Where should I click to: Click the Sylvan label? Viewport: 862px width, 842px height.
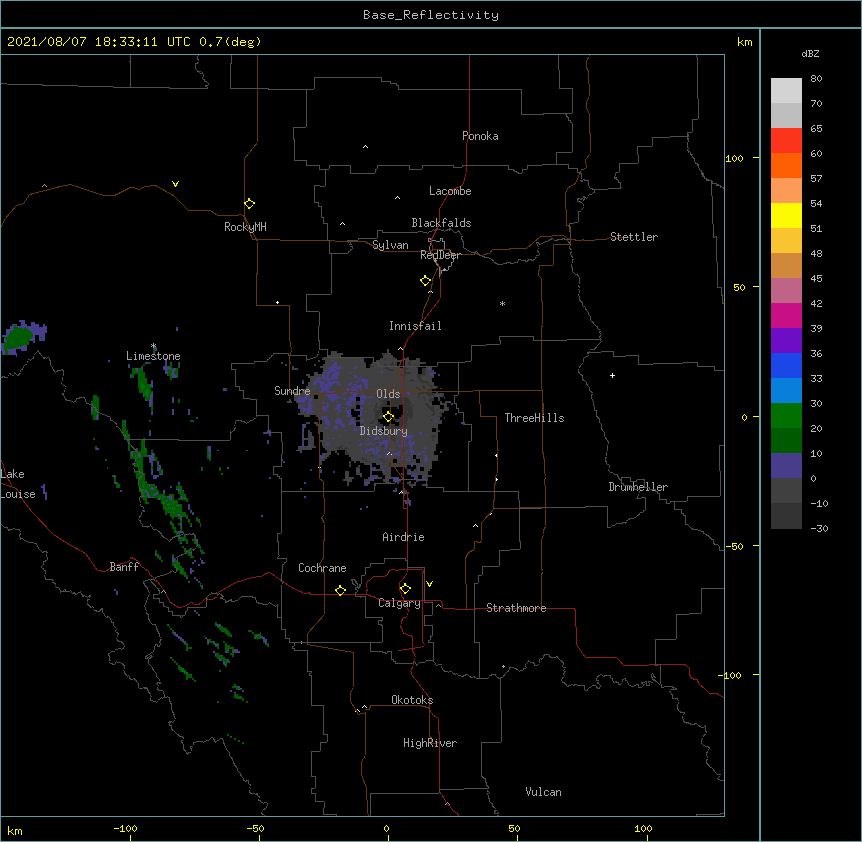click(390, 245)
